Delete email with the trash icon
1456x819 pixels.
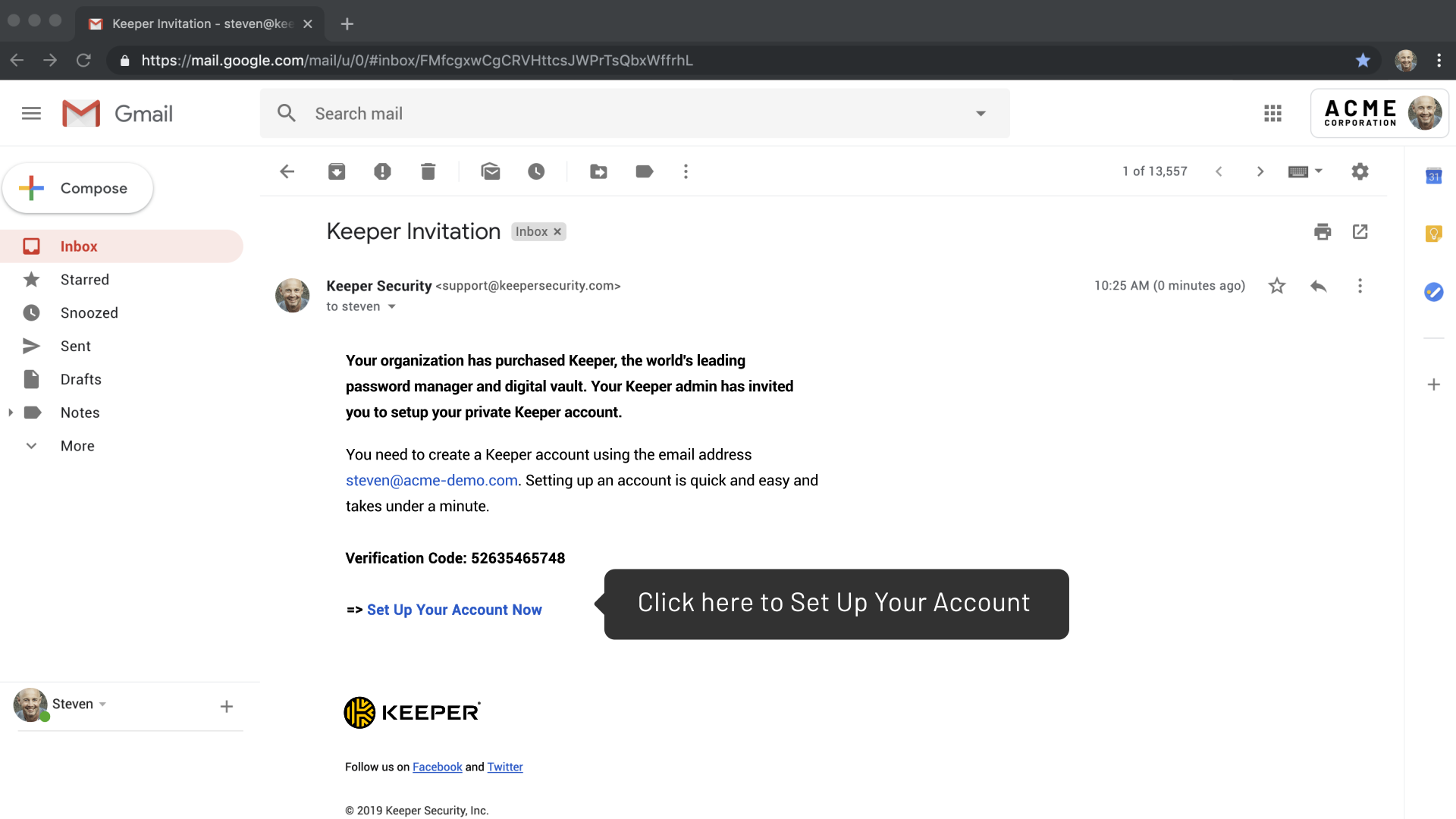coord(428,171)
